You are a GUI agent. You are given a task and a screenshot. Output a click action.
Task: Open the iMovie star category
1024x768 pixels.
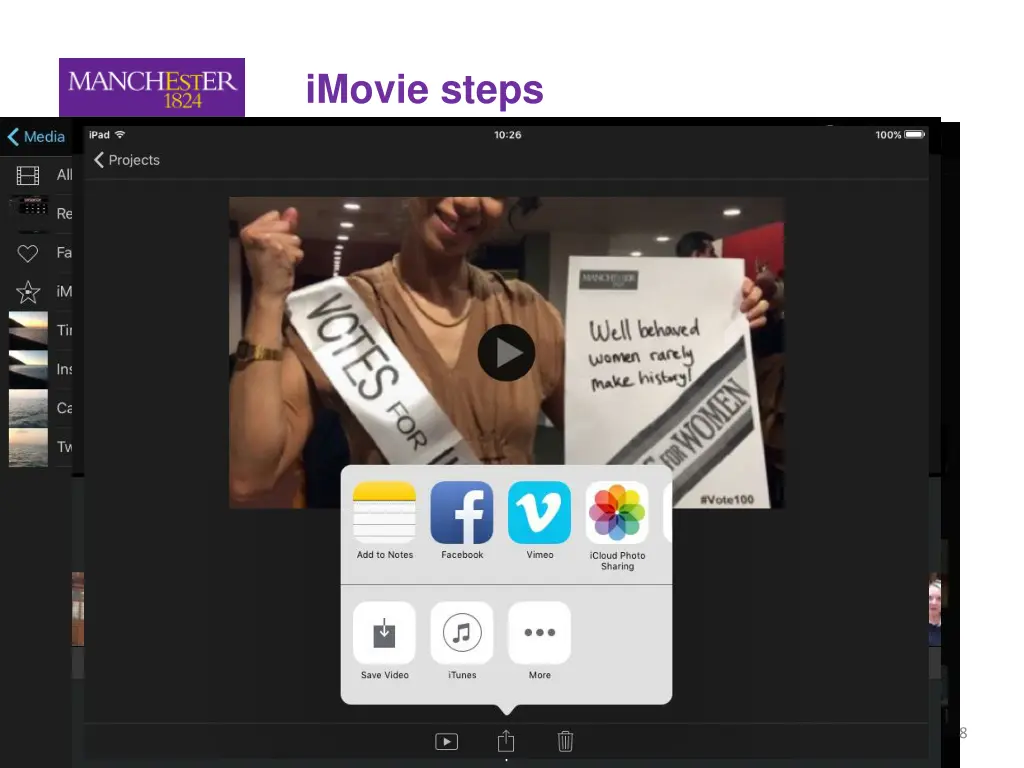[x=27, y=292]
